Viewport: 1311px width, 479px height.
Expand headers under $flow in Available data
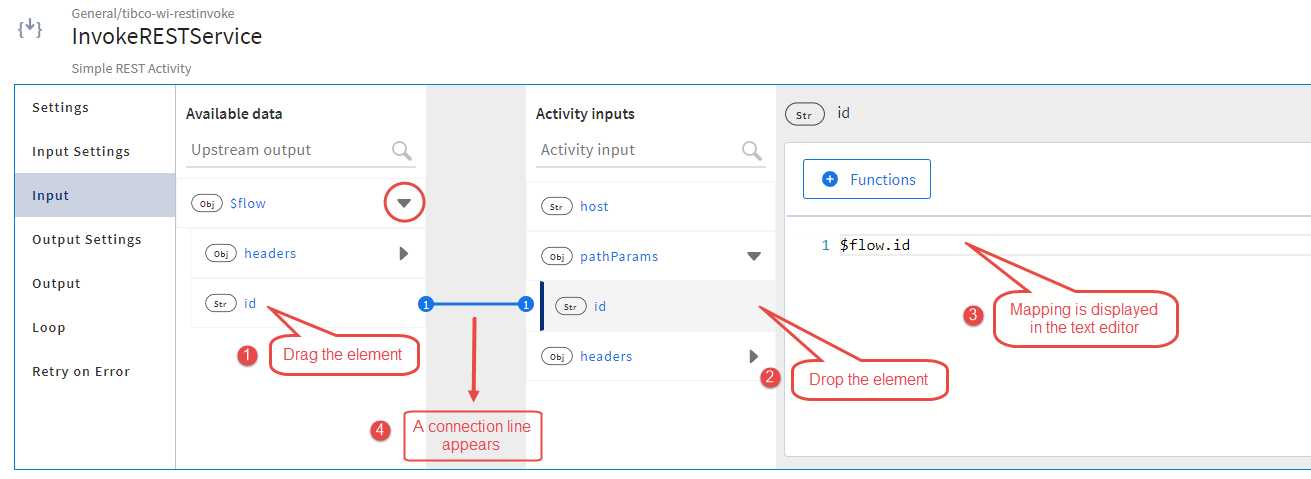click(x=404, y=253)
